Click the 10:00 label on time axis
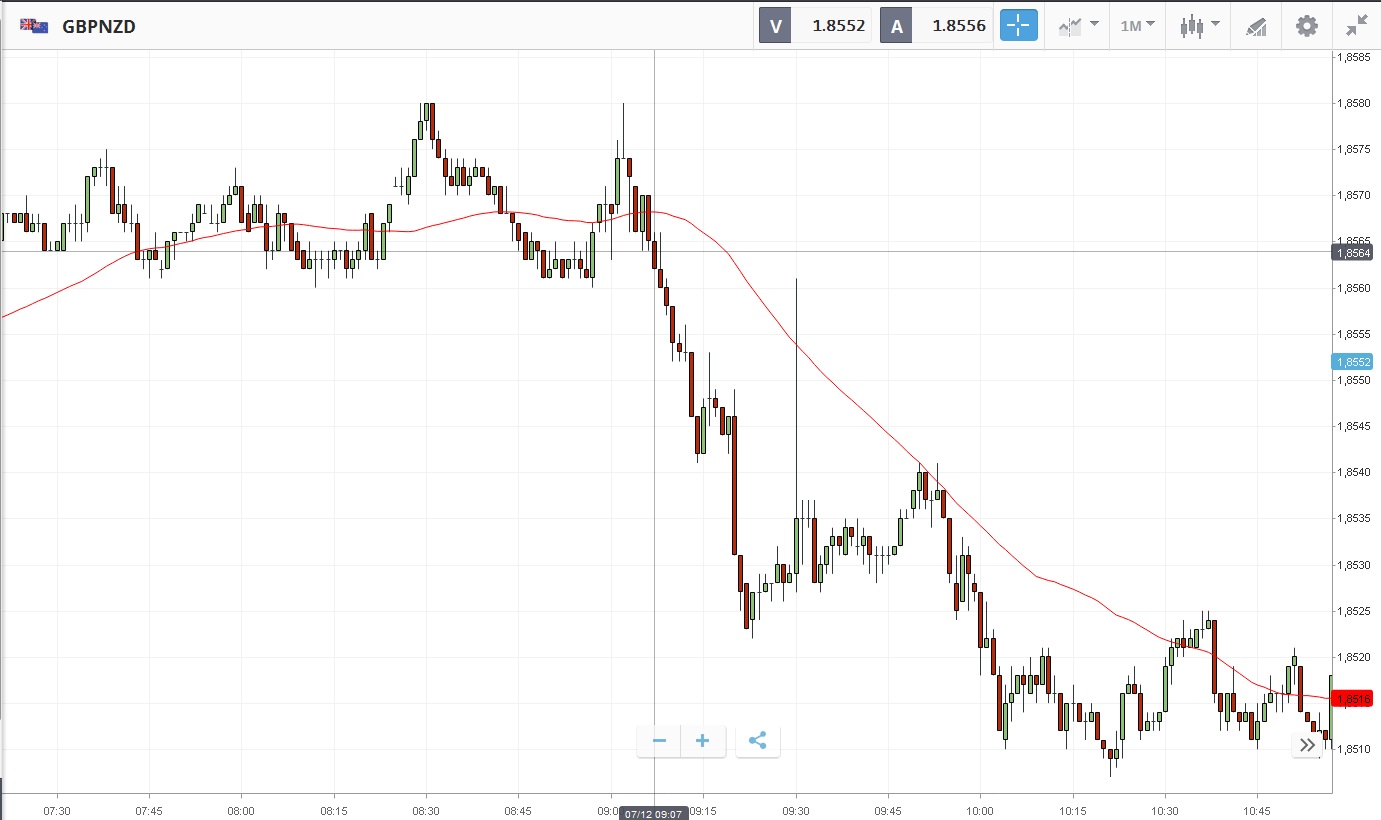1381x820 pixels. [980, 810]
